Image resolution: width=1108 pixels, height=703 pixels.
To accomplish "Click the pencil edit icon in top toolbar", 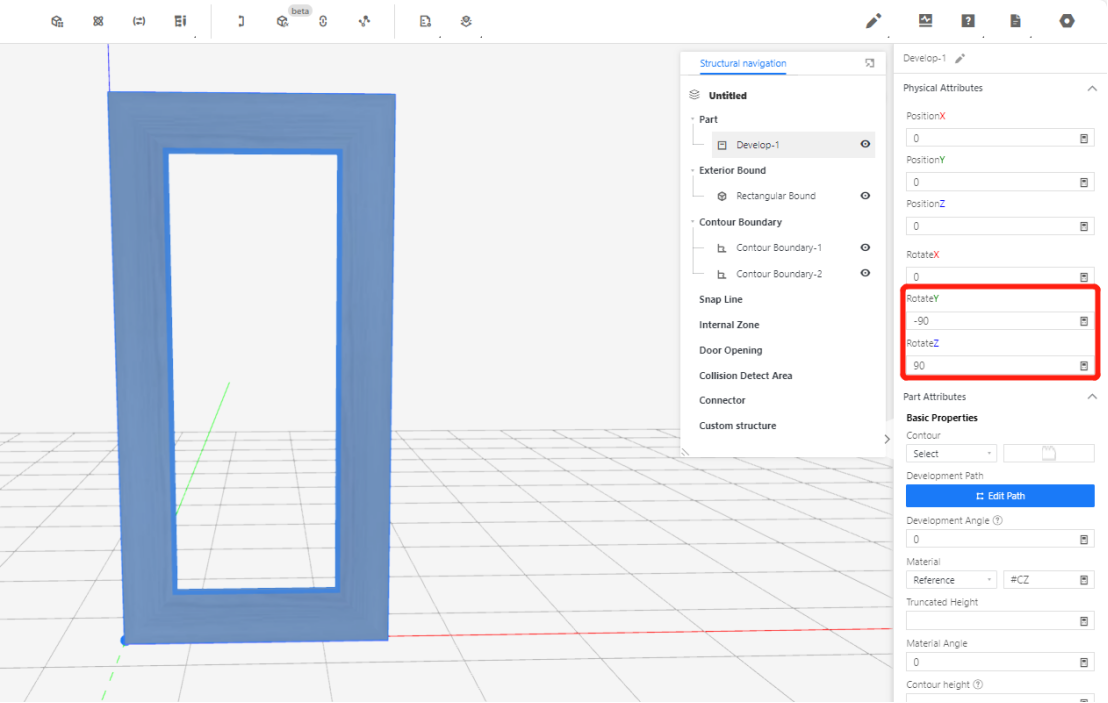I will [873, 20].
